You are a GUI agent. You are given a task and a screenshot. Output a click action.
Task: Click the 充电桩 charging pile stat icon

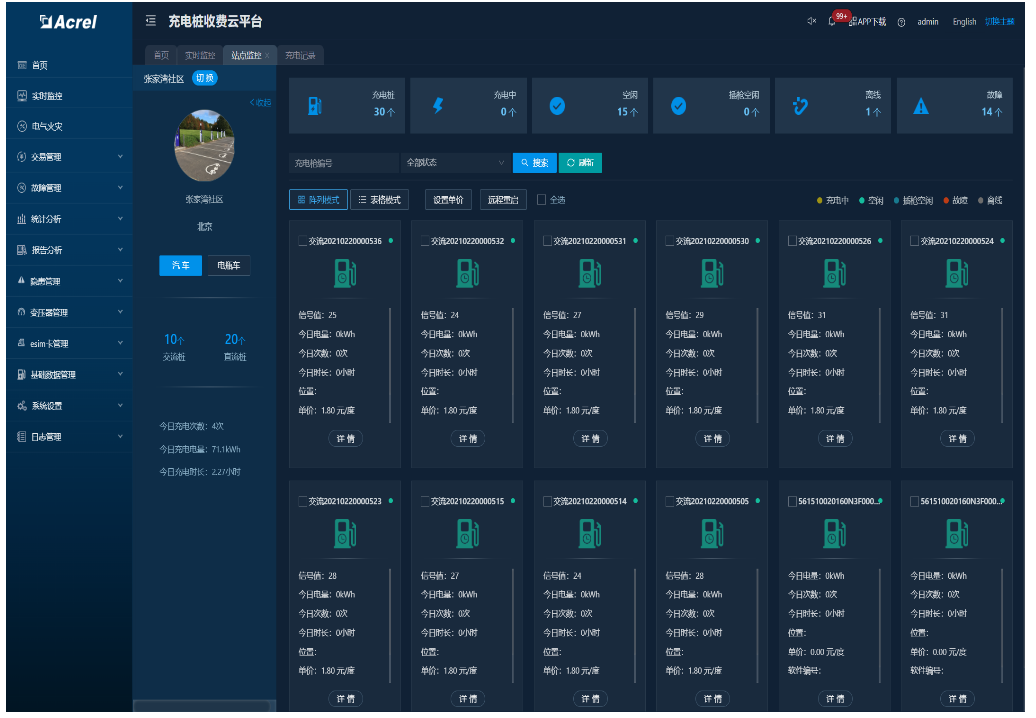pos(314,106)
